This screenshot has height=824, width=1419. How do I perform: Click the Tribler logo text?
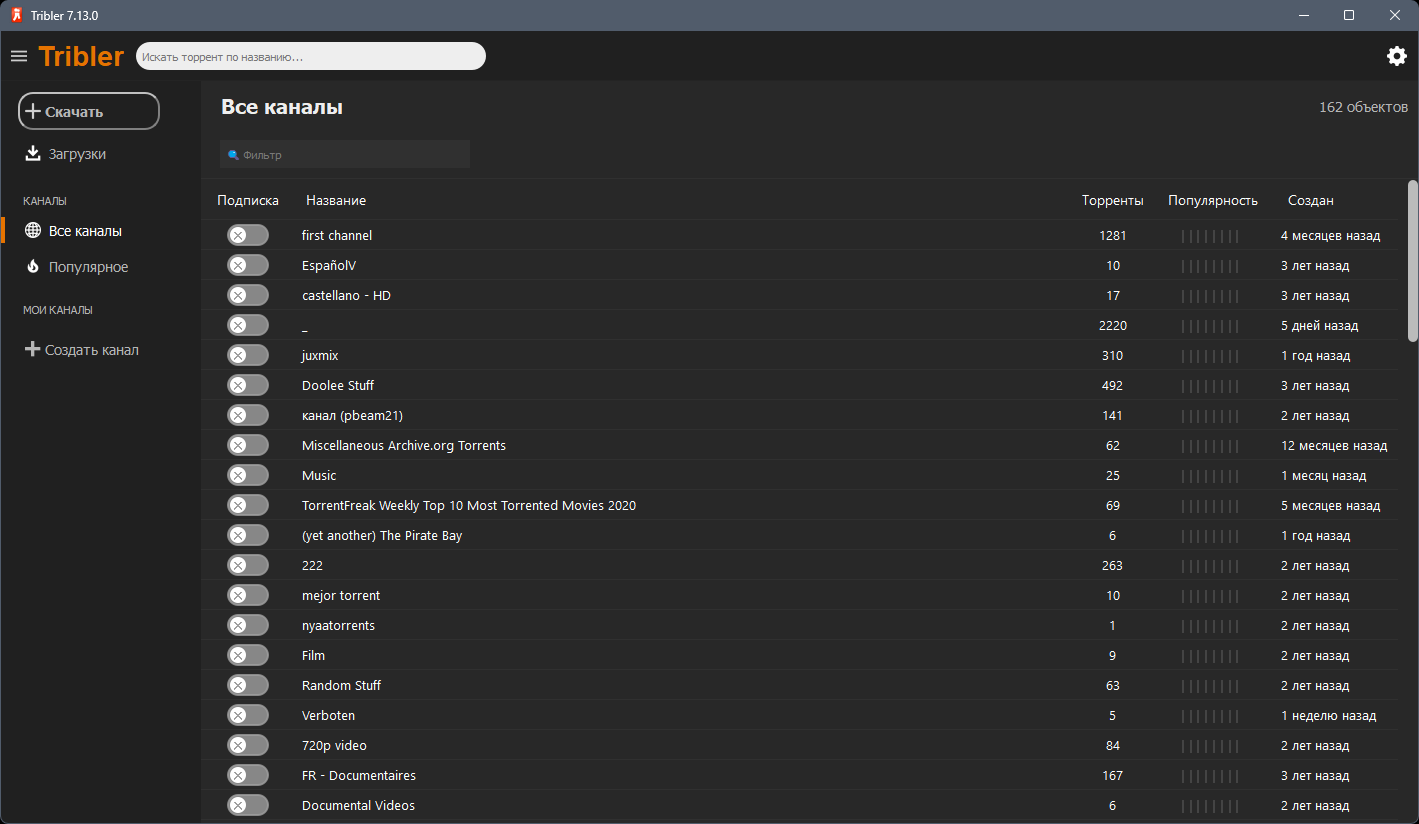81,56
